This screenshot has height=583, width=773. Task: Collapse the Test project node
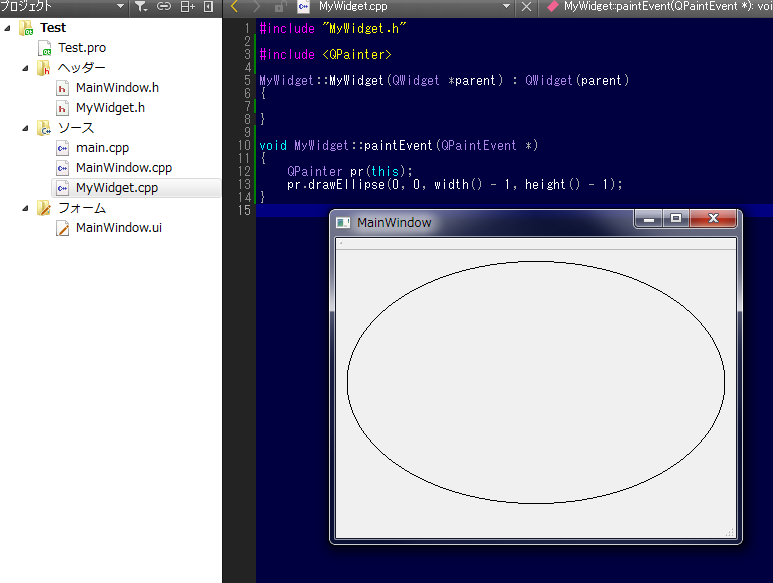pyautogui.click(x=7, y=28)
